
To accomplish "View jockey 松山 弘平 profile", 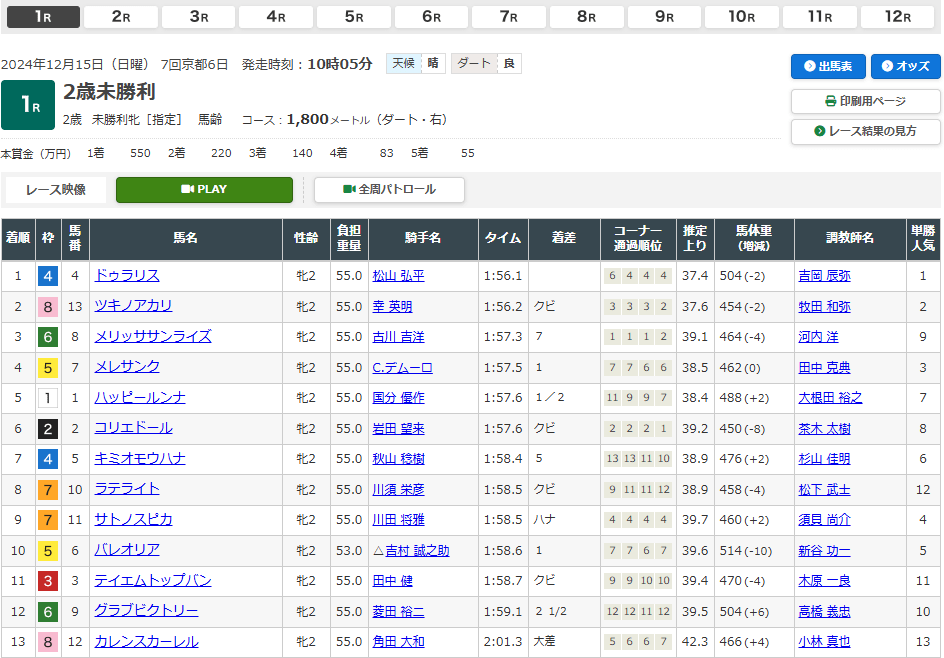I will pyautogui.click(x=398, y=276).
